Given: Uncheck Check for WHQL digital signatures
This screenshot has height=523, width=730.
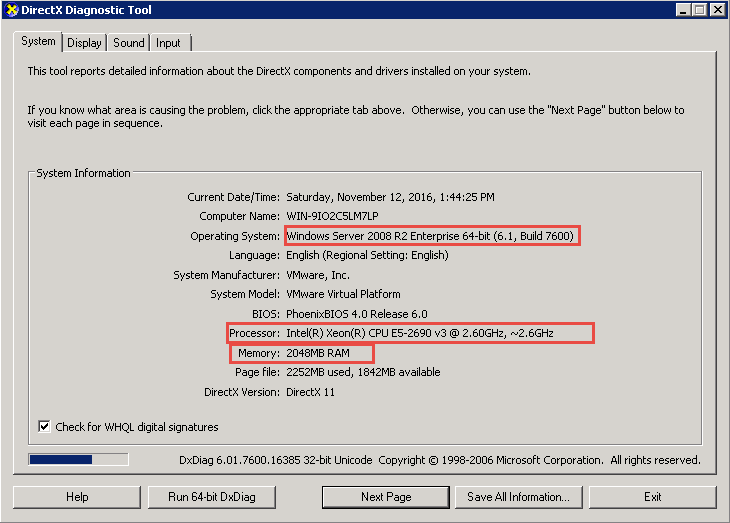Looking at the screenshot, I should [x=44, y=426].
